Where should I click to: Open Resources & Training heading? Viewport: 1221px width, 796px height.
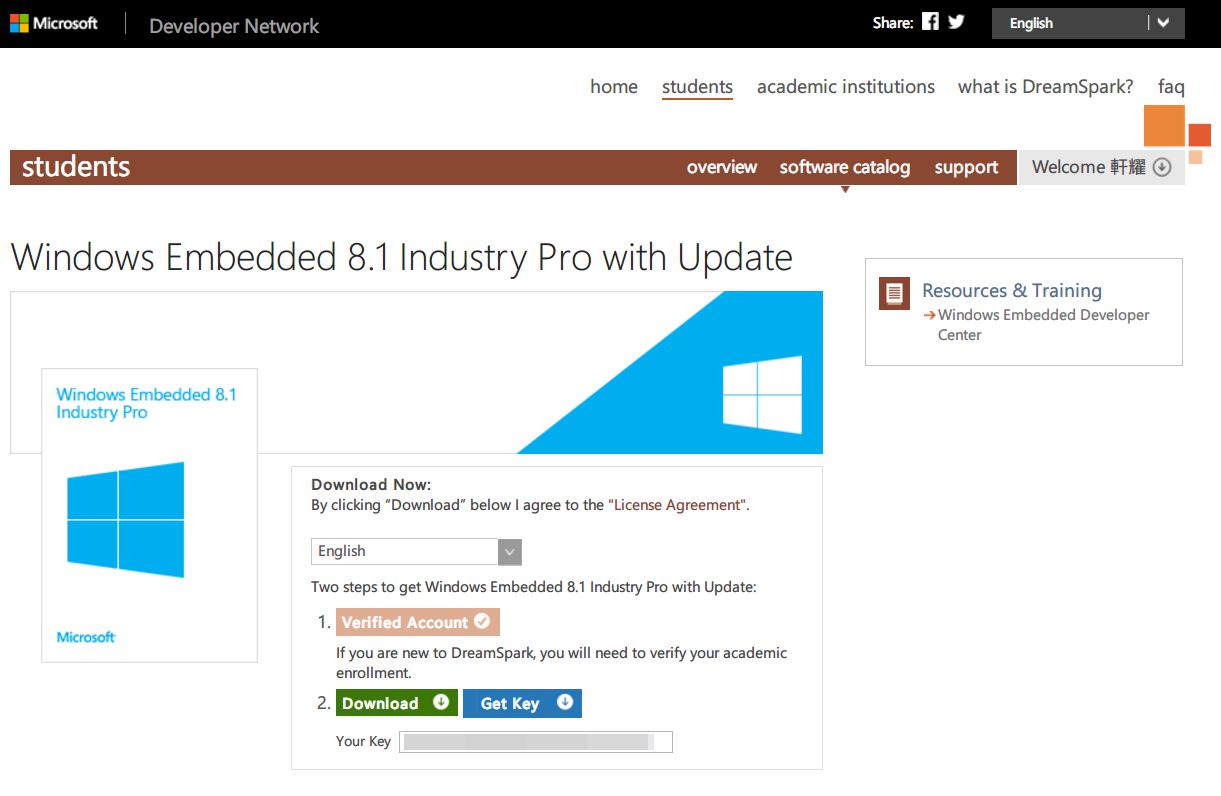1012,290
